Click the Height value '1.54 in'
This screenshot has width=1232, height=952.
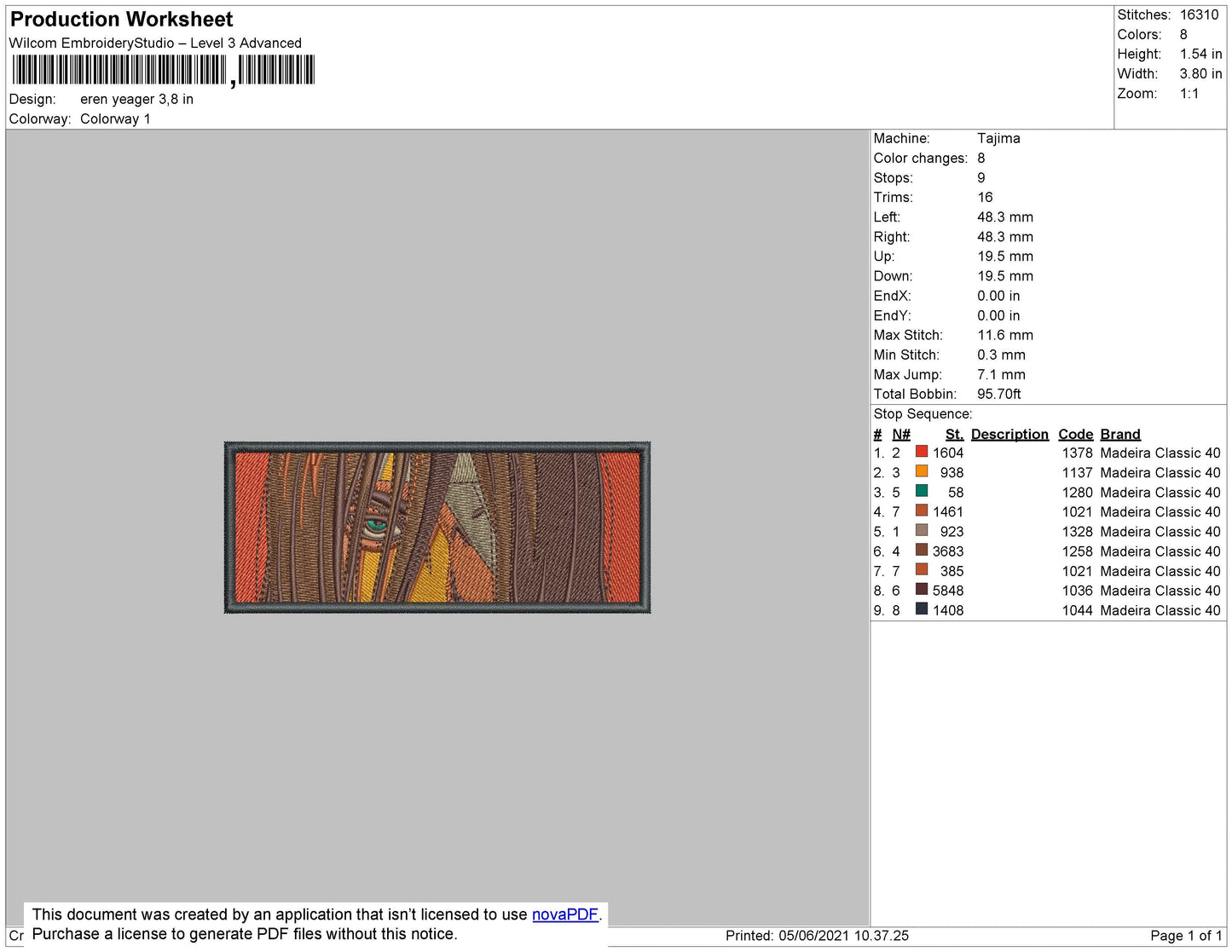[1201, 54]
